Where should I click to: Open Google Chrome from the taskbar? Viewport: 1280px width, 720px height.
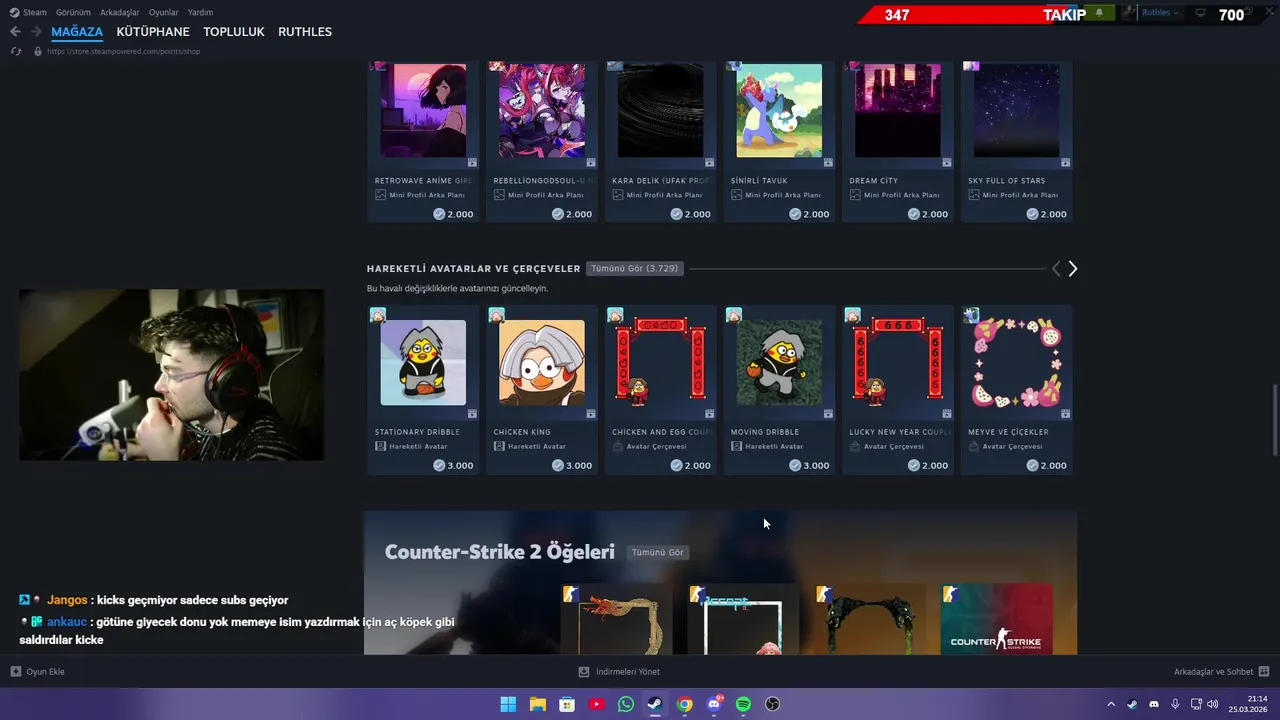coord(684,704)
